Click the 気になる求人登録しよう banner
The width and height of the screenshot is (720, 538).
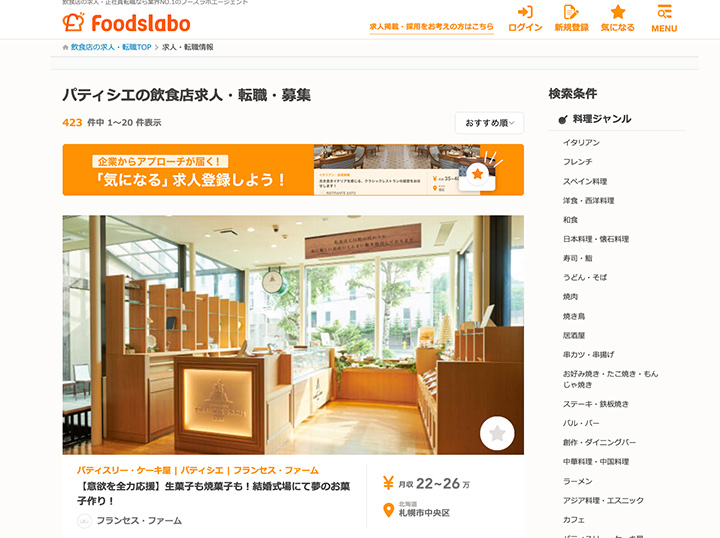point(293,170)
